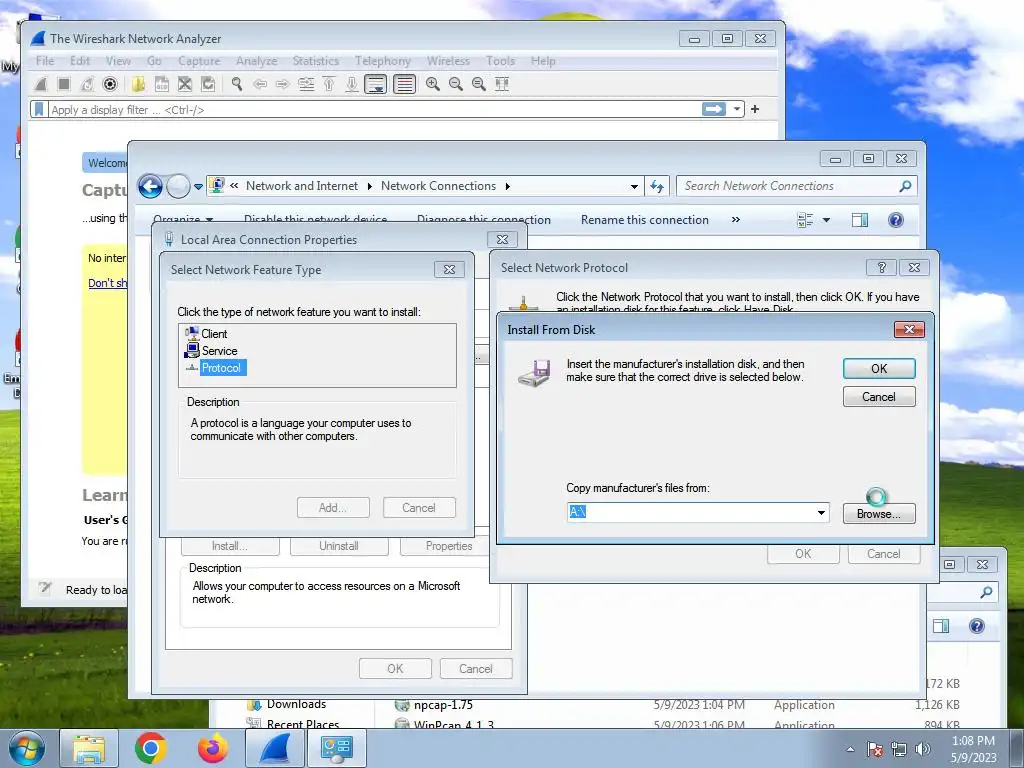Screen dimensions: 1024x768
Task: Click Wireshark save capture file icon
Action: [x=161, y=84]
